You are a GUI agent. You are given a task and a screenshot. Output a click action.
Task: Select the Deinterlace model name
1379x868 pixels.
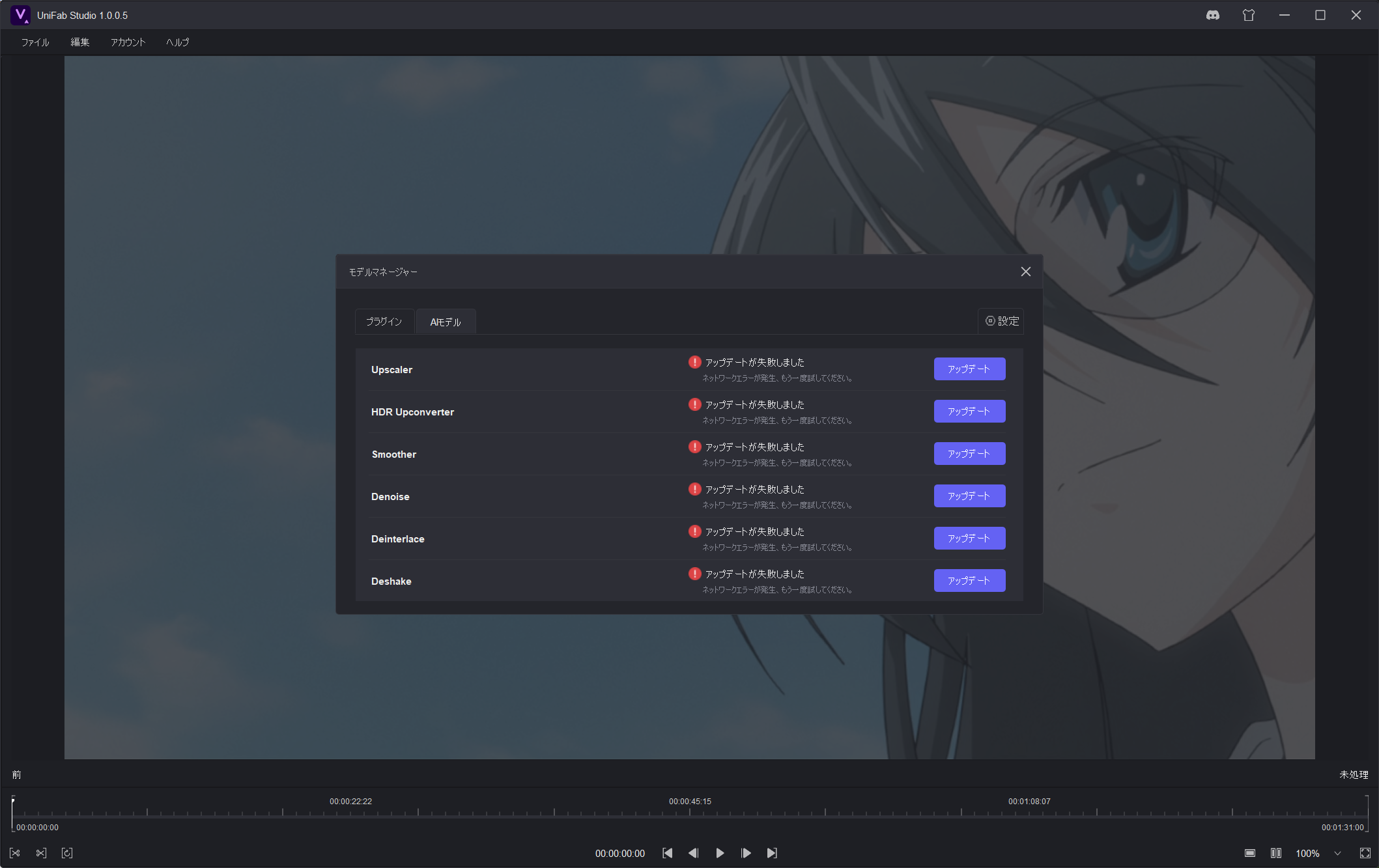tap(397, 539)
